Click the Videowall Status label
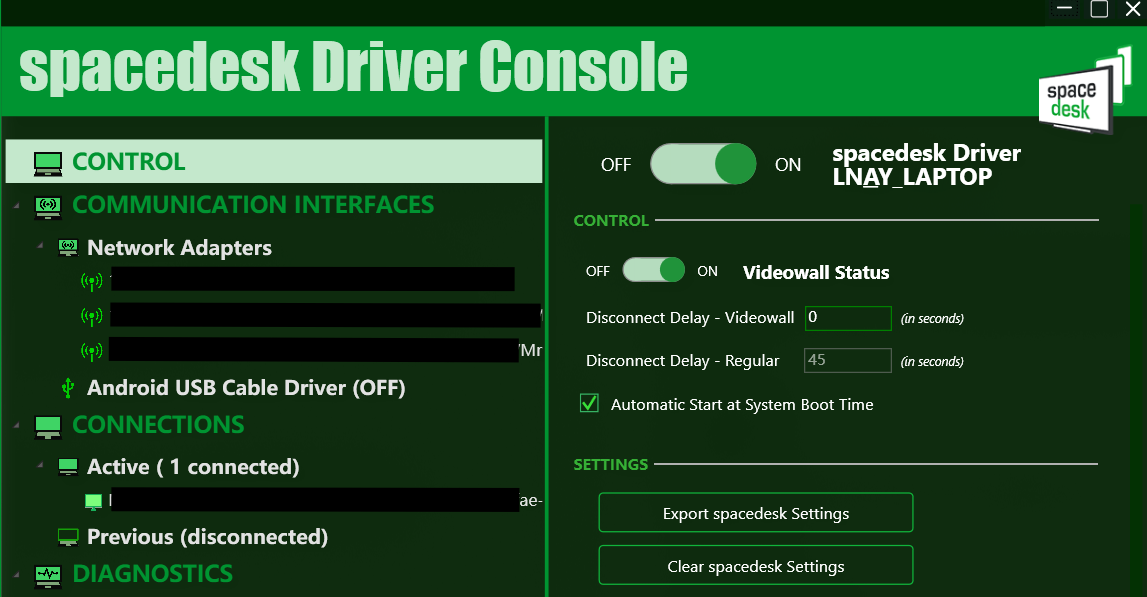The width and height of the screenshot is (1147, 597). 816,272
